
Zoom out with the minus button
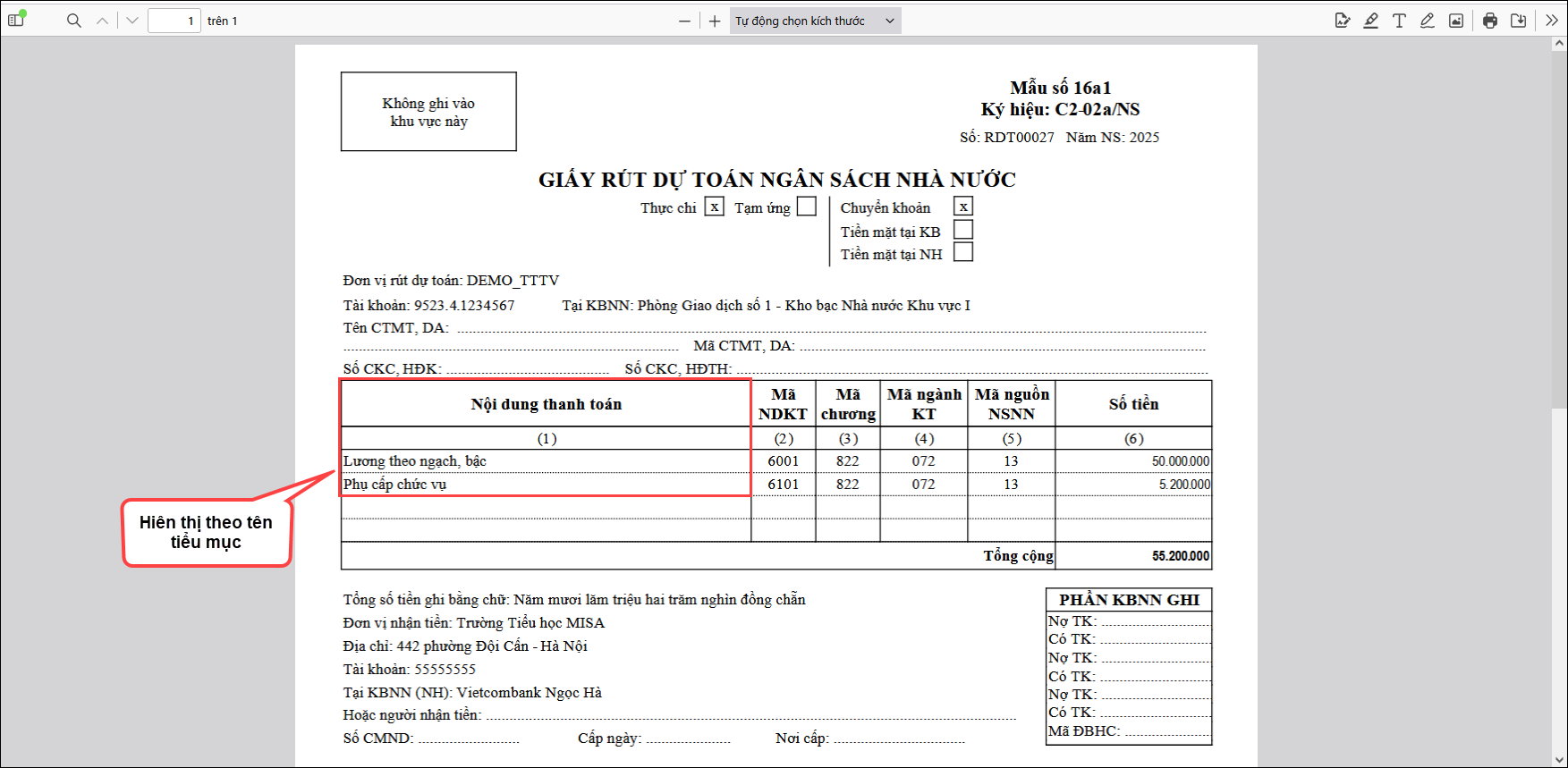685,21
